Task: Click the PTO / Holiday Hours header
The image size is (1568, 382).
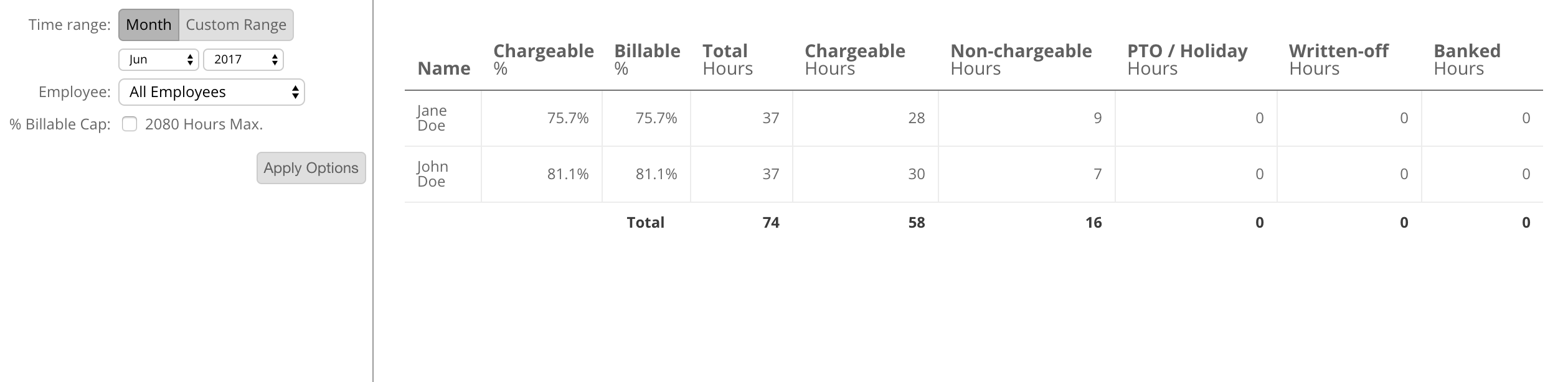Action: [x=1188, y=60]
